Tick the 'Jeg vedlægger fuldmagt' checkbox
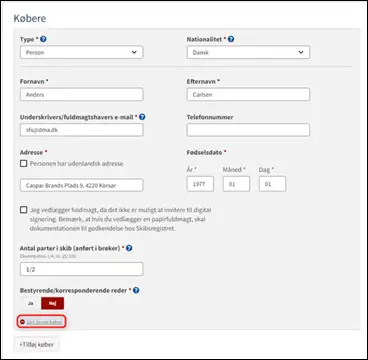This screenshot has height=360, width=368. (23, 210)
